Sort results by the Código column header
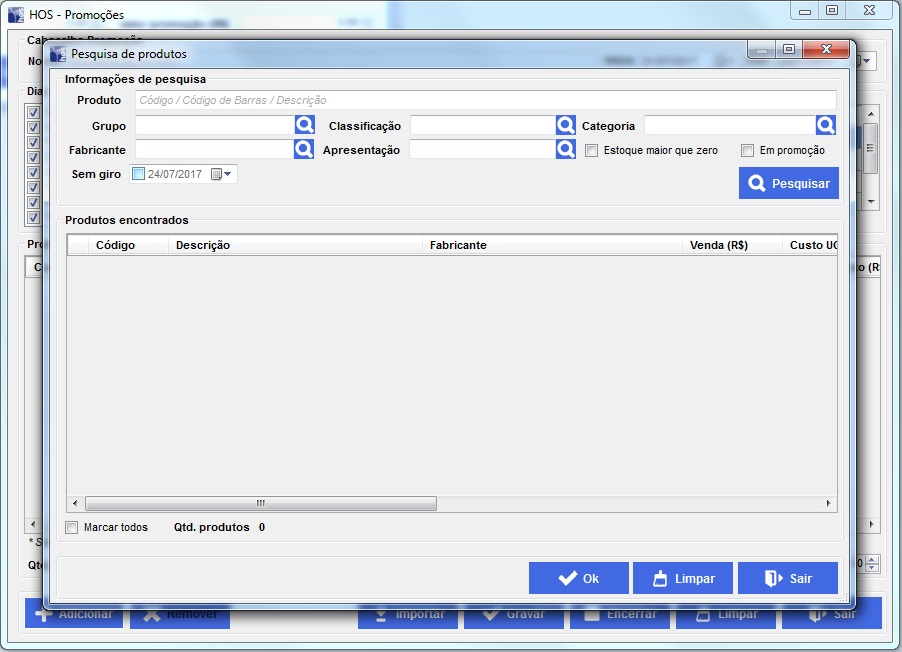The height and width of the screenshot is (652, 902). tap(115, 245)
